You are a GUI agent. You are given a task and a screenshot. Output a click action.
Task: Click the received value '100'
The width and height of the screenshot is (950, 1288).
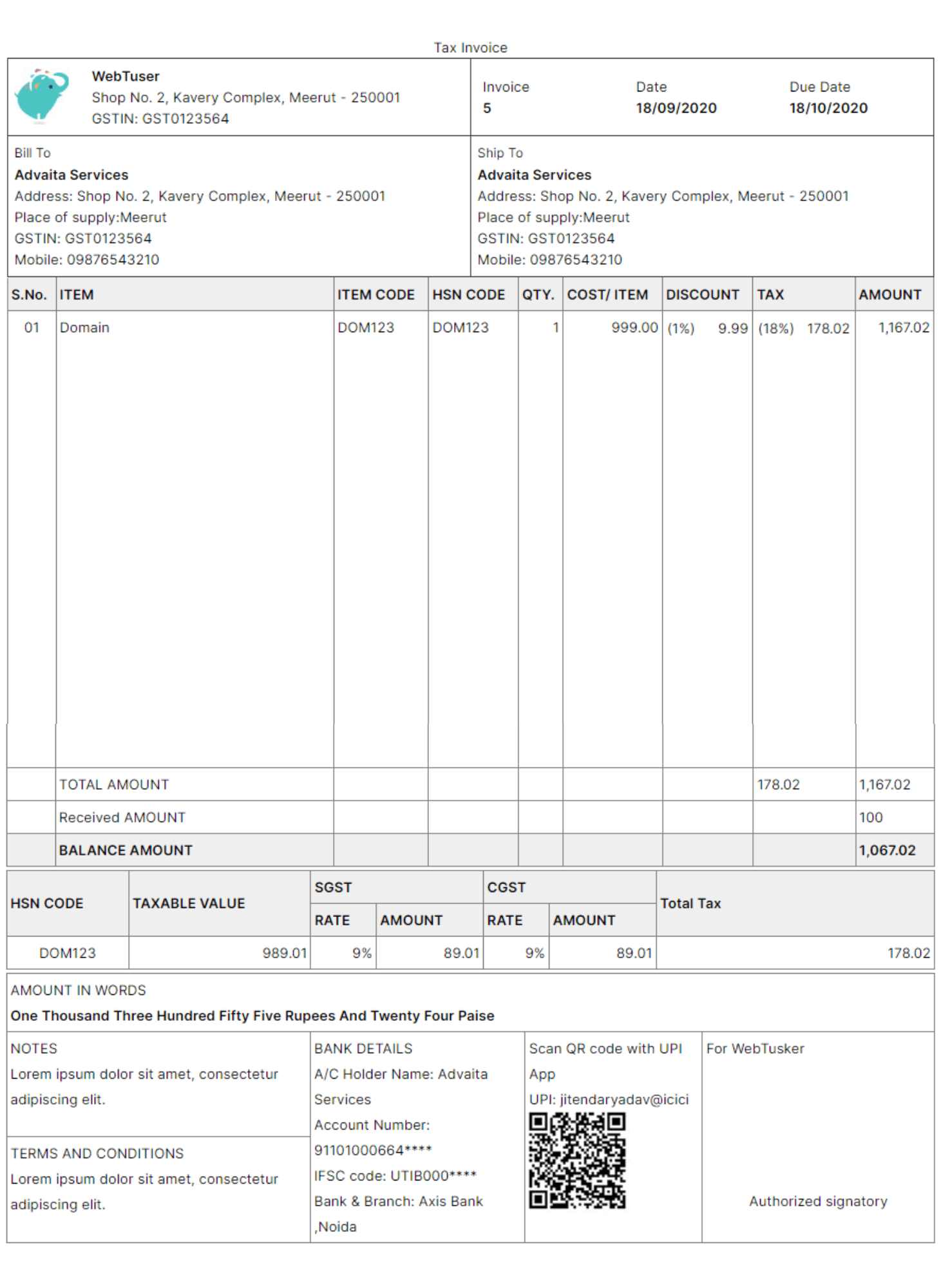tap(871, 818)
